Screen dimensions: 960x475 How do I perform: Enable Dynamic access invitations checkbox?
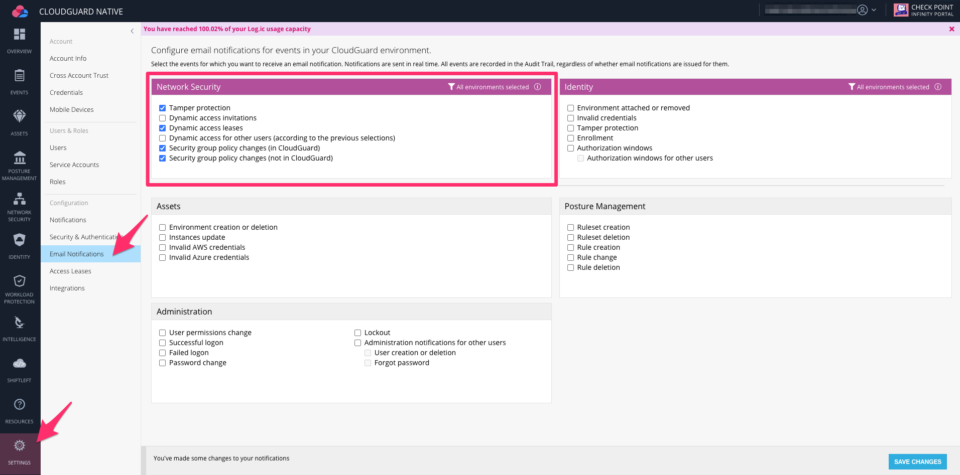pyautogui.click(x=162, y=118)
